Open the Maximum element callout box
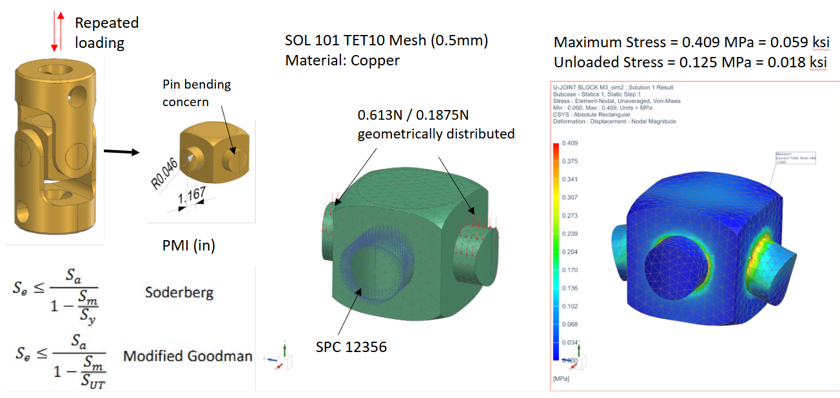Viewport: 840px width, 398px height. point(794,158)
